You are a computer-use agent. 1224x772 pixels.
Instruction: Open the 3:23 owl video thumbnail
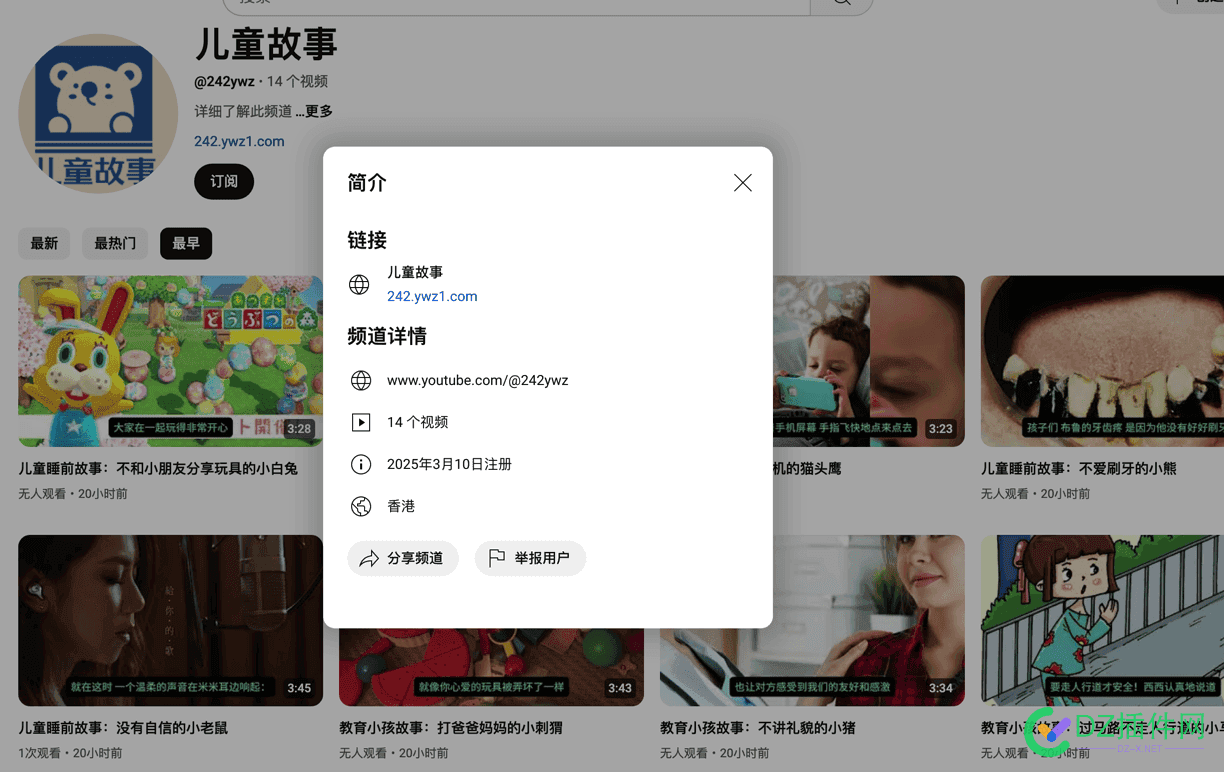coord(868,361)
